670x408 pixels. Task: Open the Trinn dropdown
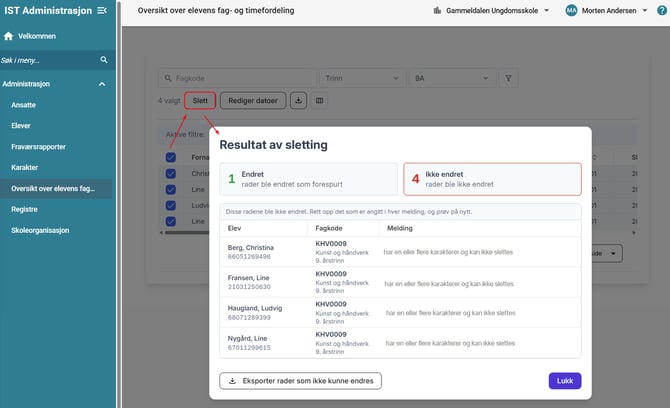coord(361,78)
